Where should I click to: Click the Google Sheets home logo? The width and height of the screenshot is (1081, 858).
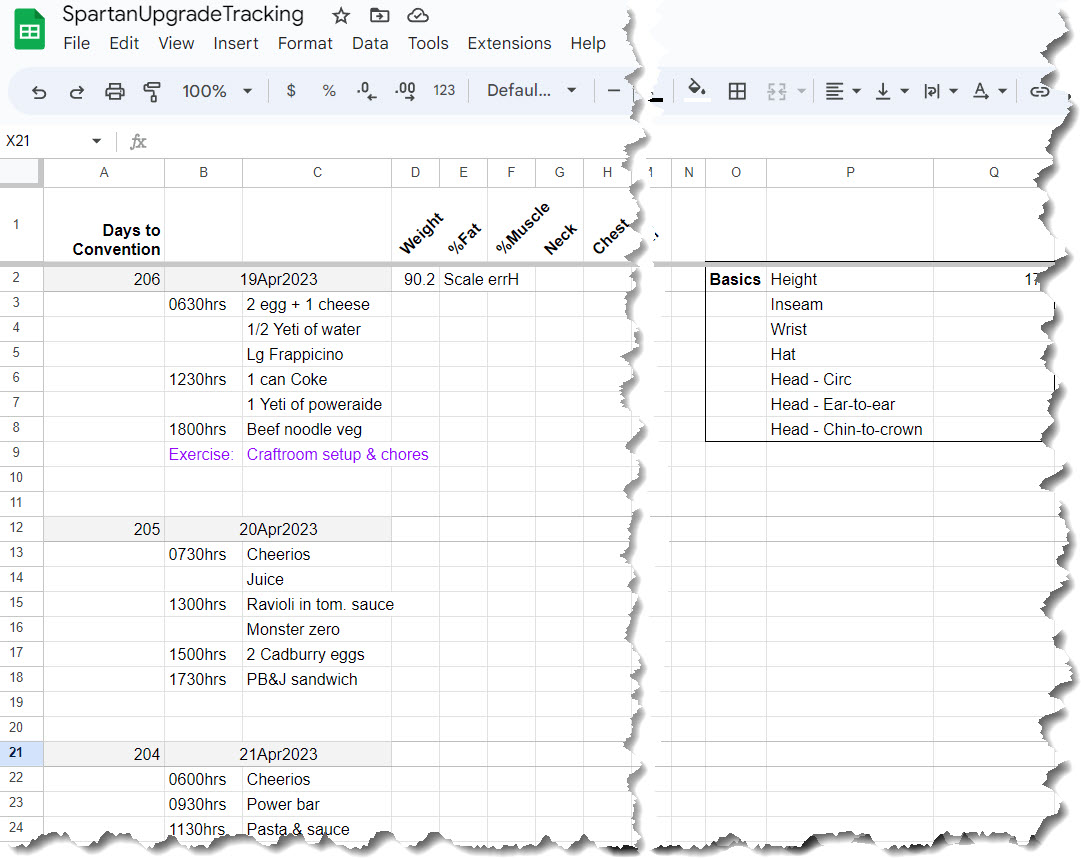click(30, 30)
